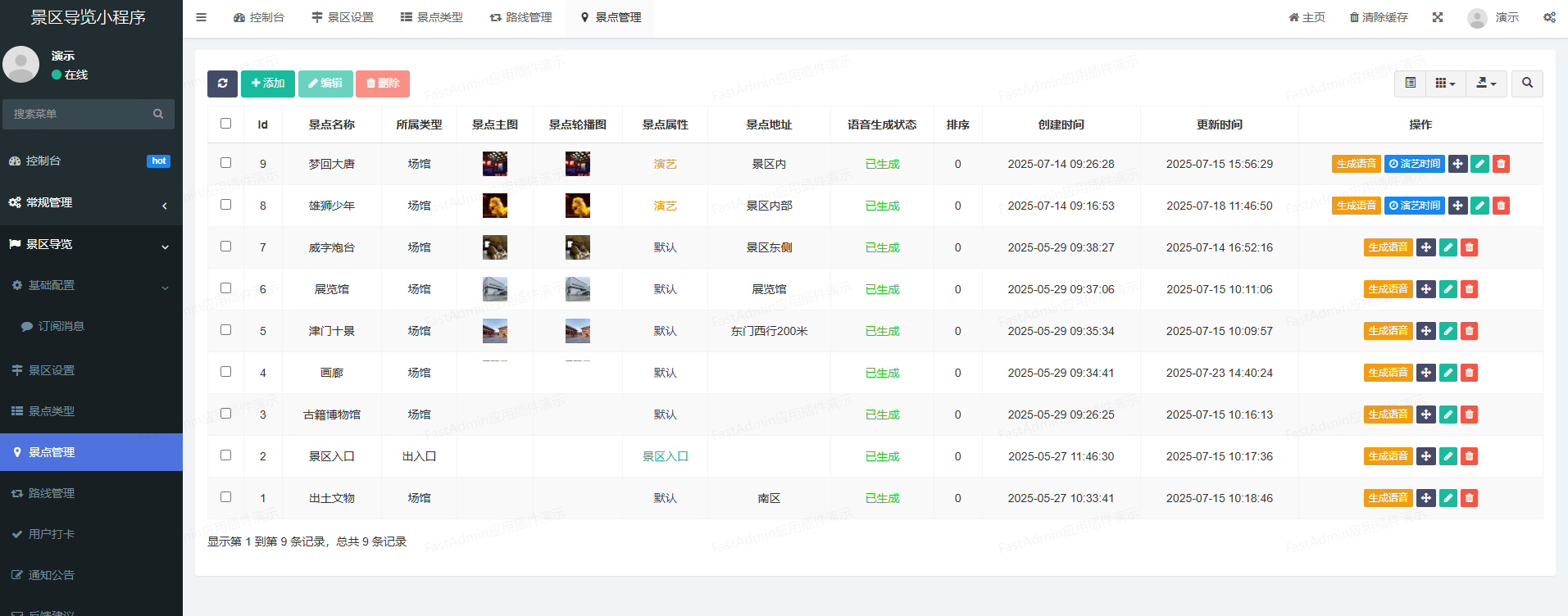Viewport: 1568px width, 616px height.
Task: Click the refresh icon button in toolbar
Action: [222, 84]
